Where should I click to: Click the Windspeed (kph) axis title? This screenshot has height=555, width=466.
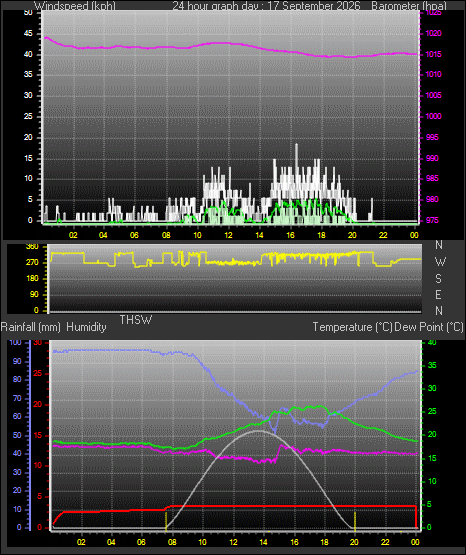75,5
